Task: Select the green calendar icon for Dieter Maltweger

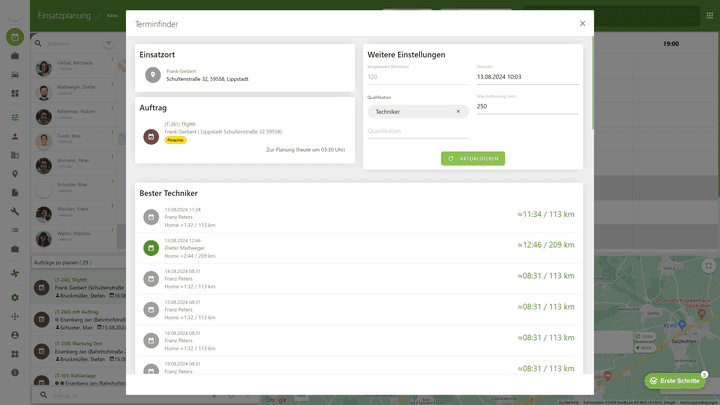Action: coord(151,248)
